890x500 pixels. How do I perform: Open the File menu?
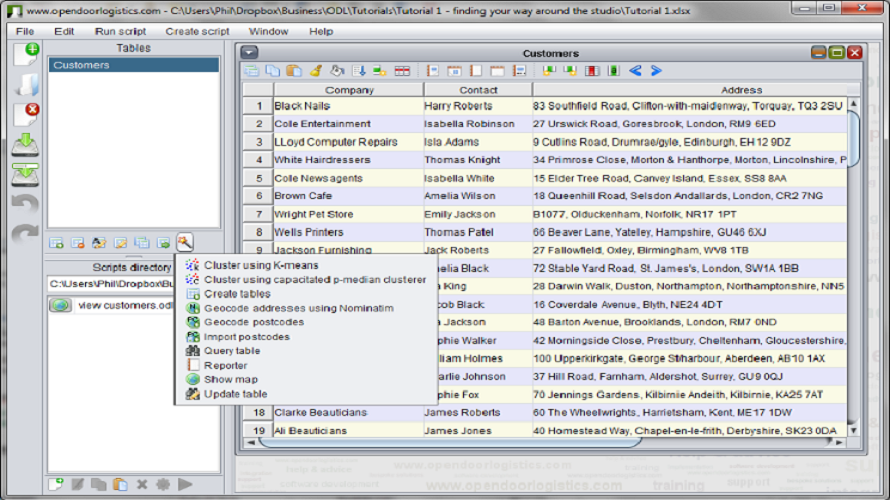coord(25,31)
